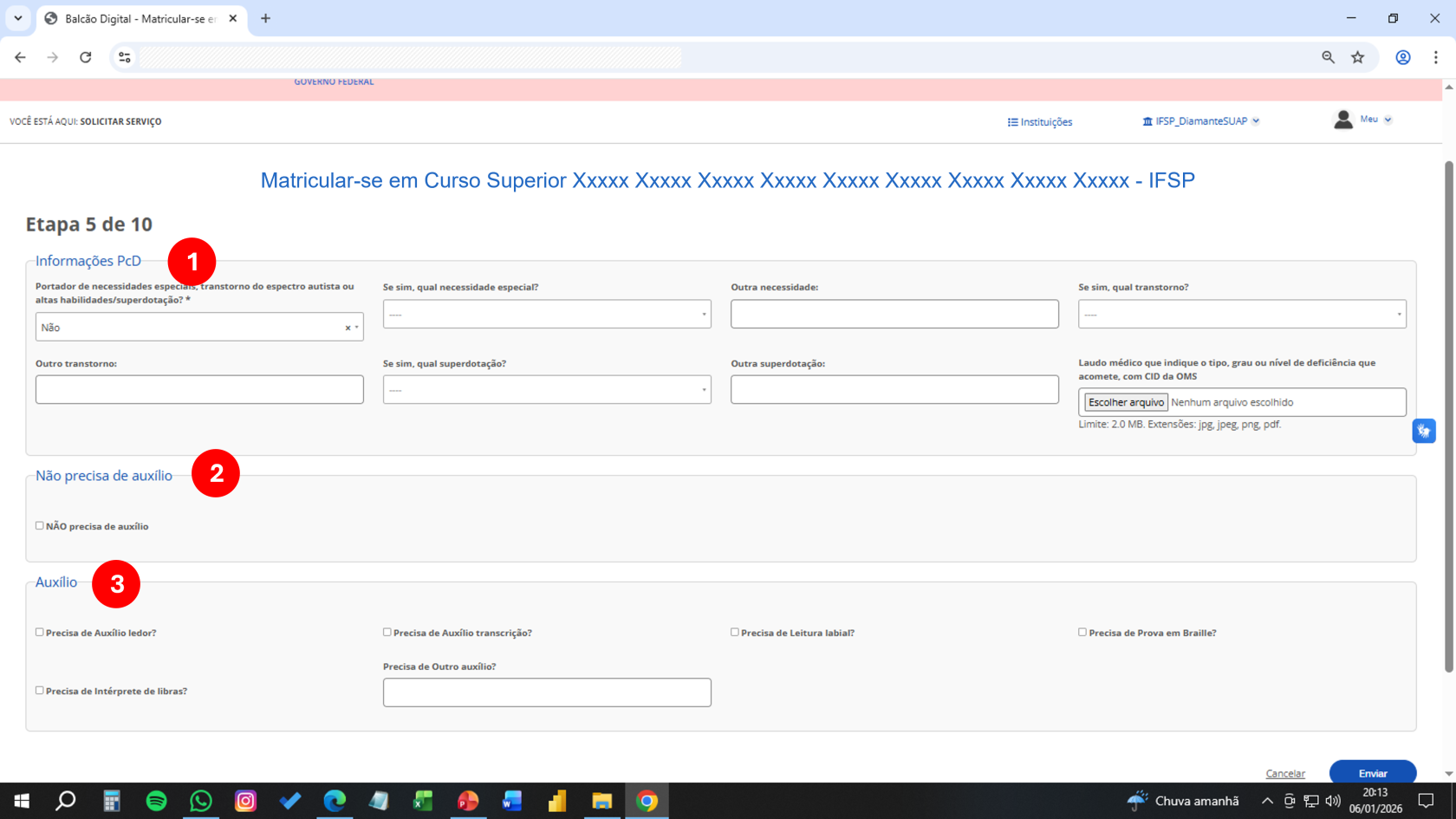Enable 'Precisa de Auxílio ledor?' checkbox
Screen dimensions: 1456x819
tap(40, 633)
